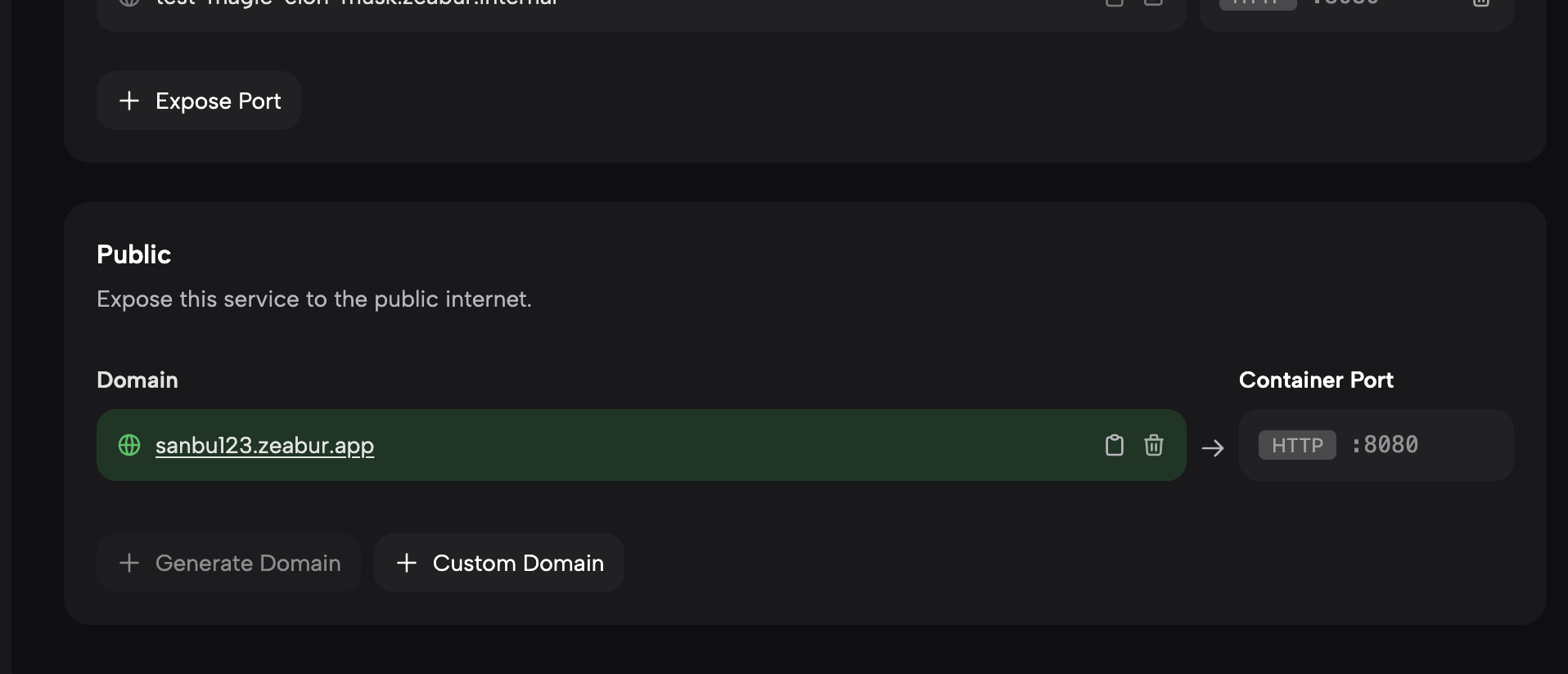Click the plus icon on Generate Domain
1568x674 pixels.
click(129, 563)
